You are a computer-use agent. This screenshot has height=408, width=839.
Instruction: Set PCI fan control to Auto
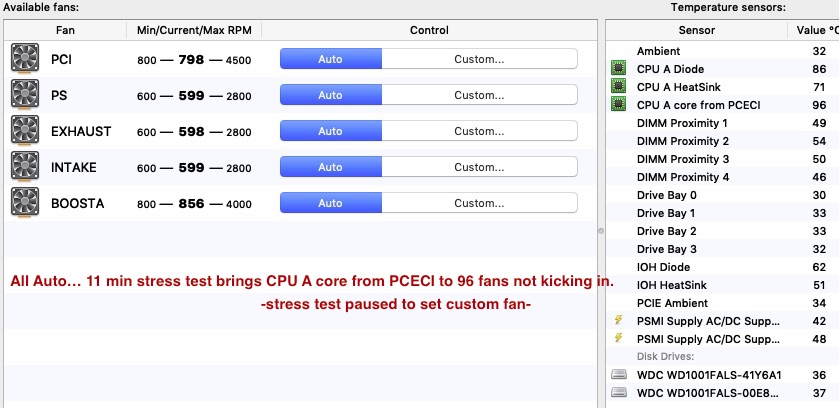[x=331, y=59]
